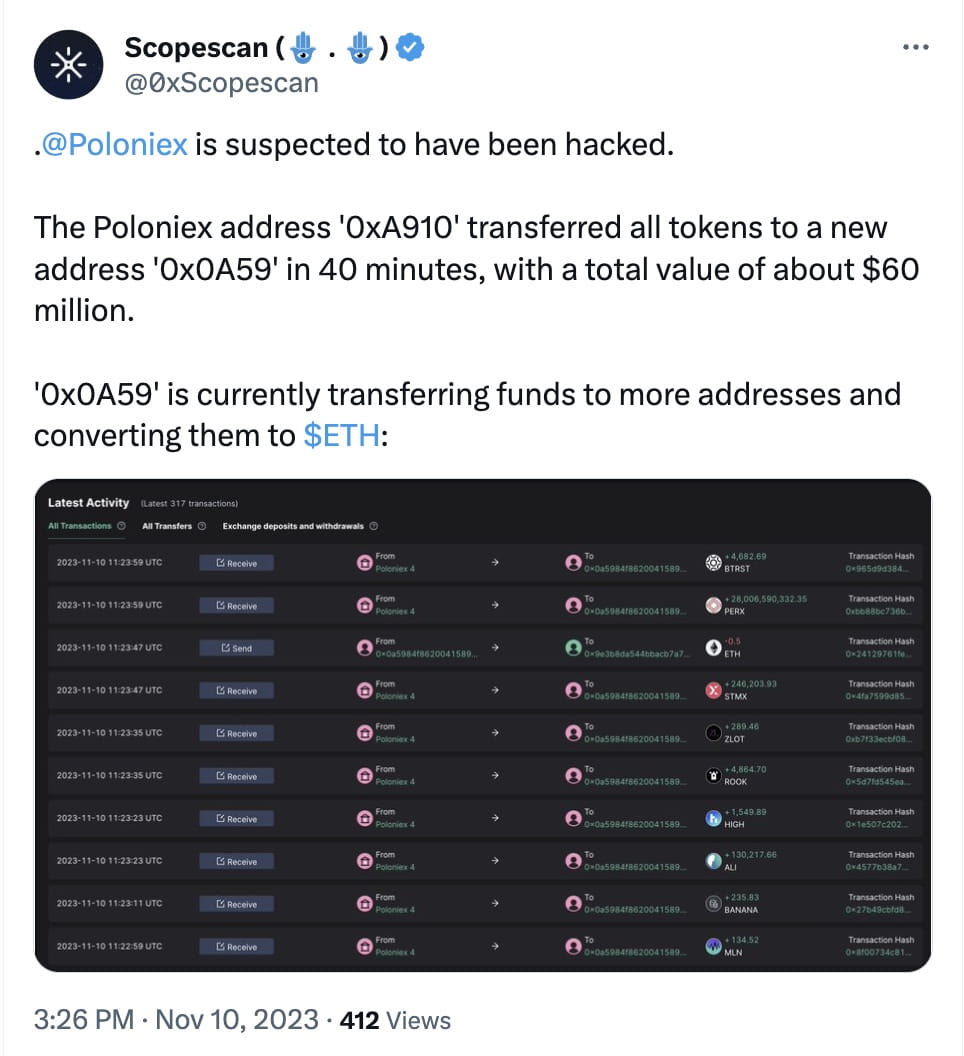Click the Receive button on the first row

236,562
